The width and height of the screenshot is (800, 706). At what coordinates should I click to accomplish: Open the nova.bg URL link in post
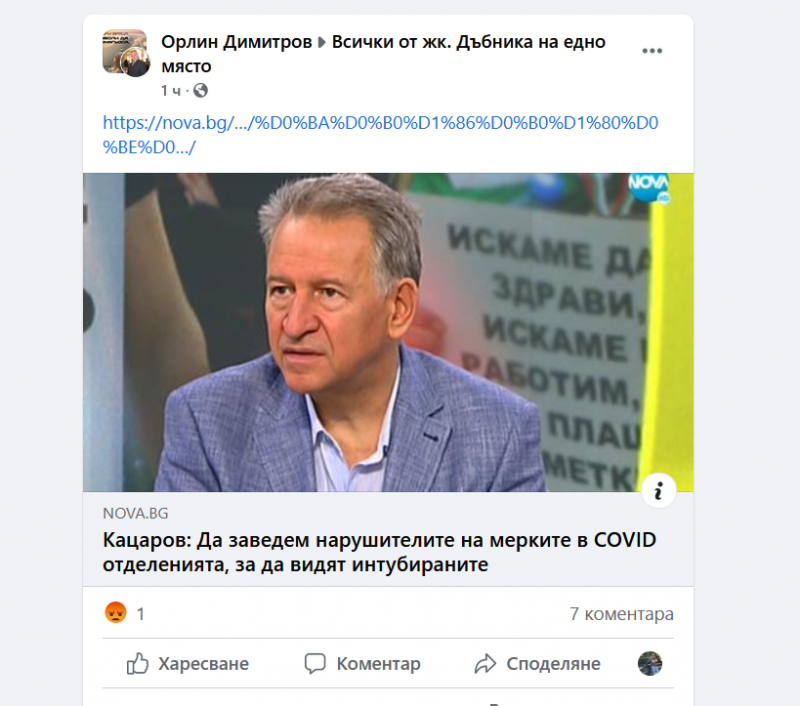[x=381, y=135]
